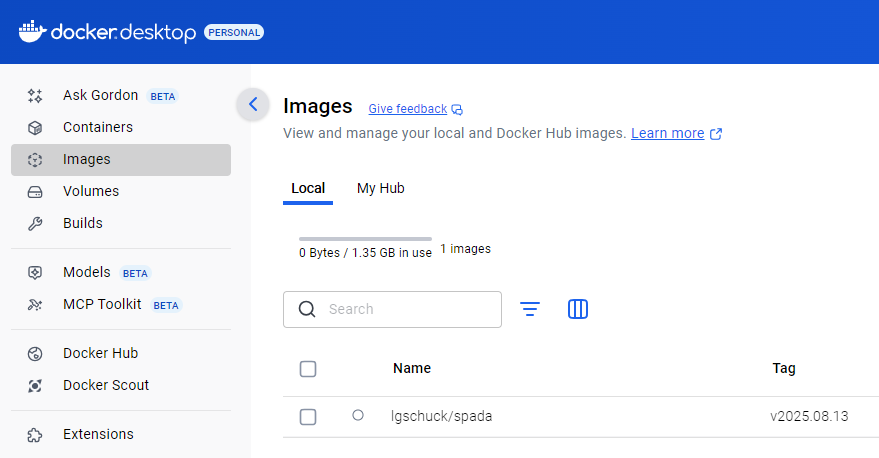Open the filter options dropdown
This screenshot has height=458, width=879.
pos(530,310)
